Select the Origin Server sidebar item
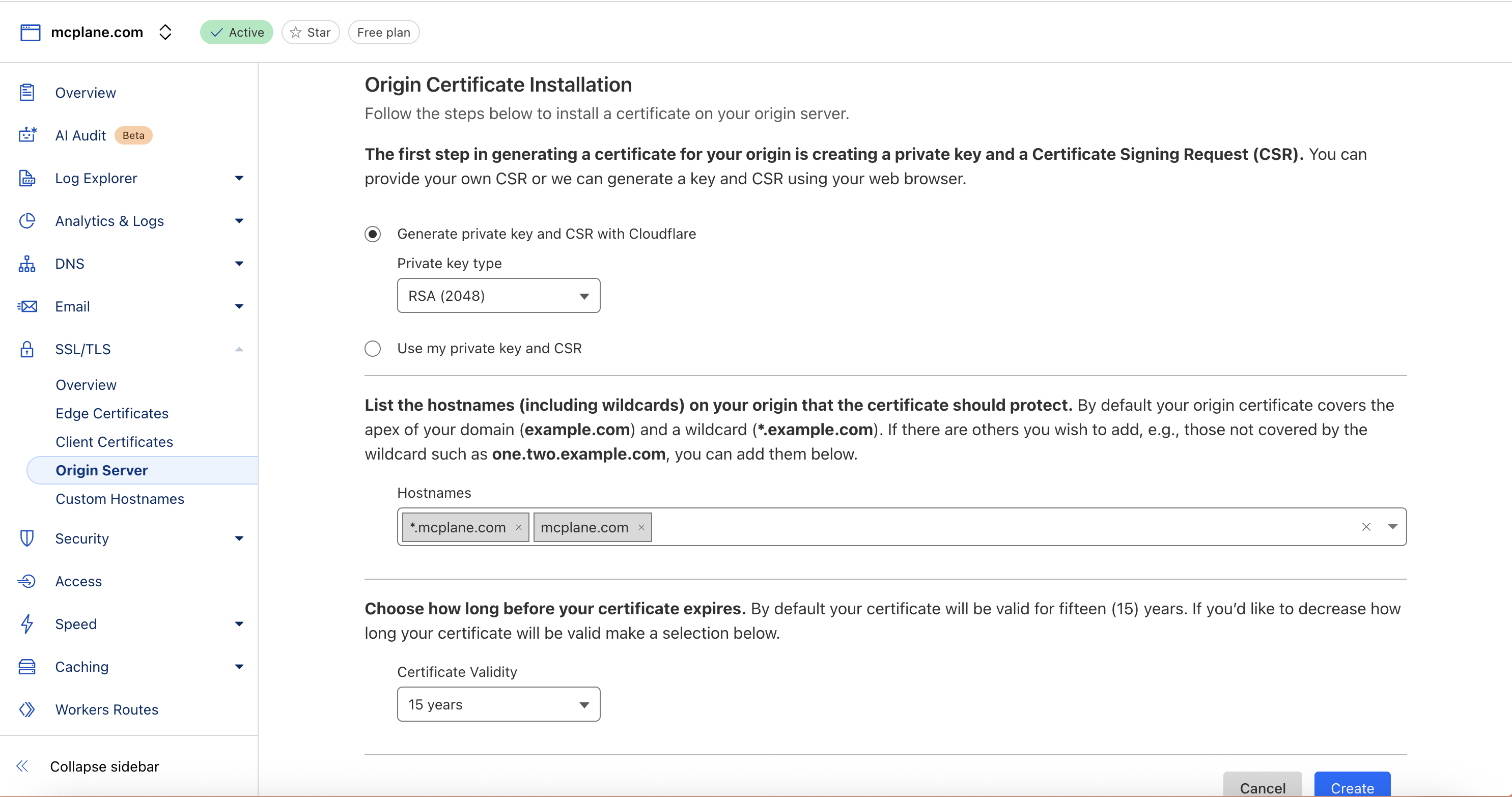This screenshot has width=1512, height=797. coord(142,471)
